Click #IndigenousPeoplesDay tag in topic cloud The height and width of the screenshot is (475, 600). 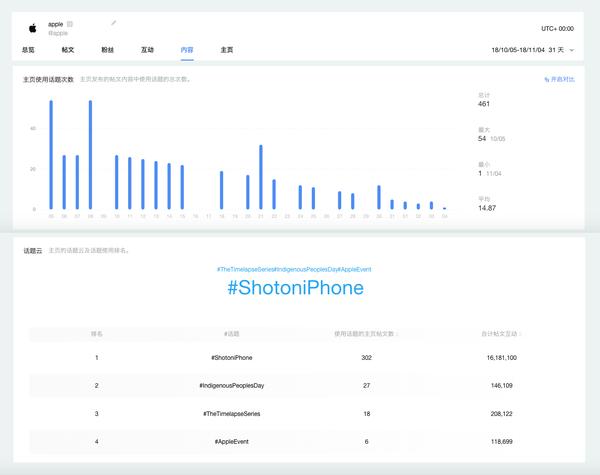coord(305,269)
